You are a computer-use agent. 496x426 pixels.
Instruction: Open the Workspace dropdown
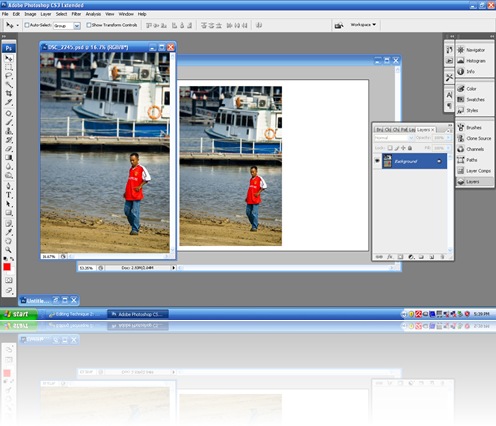363,25
